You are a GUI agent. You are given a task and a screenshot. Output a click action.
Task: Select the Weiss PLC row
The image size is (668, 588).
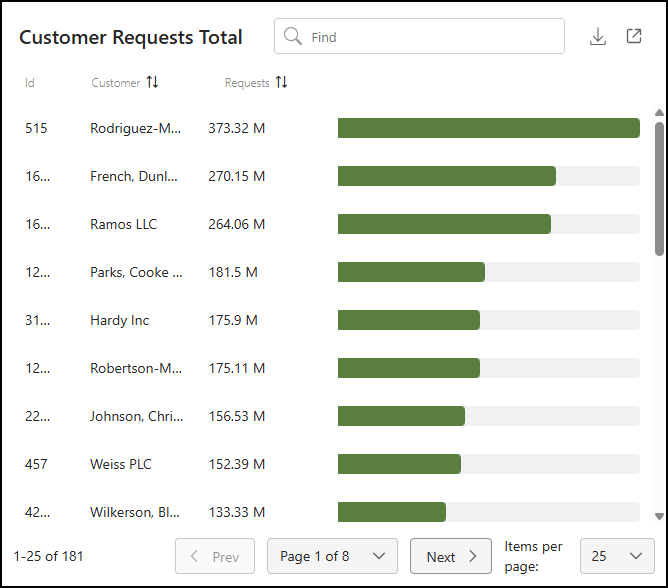[332, 464]
